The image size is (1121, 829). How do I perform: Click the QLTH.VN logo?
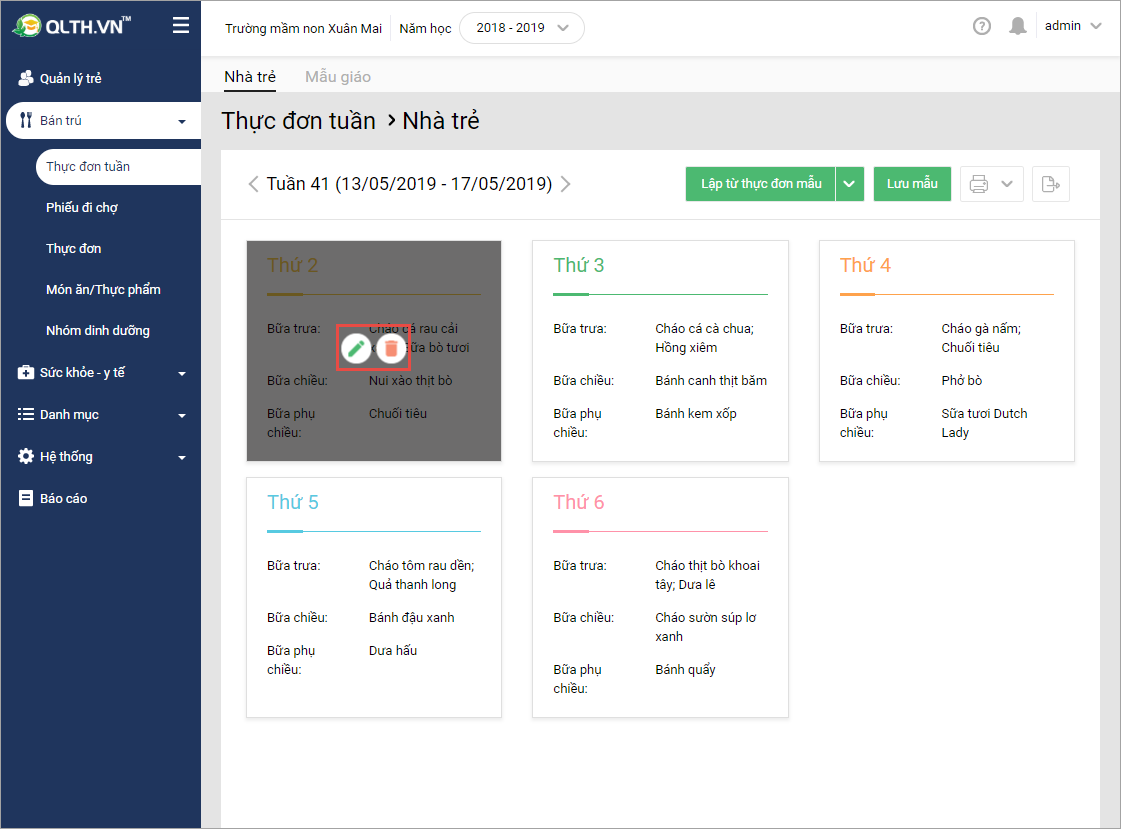[x=71, y=26]
